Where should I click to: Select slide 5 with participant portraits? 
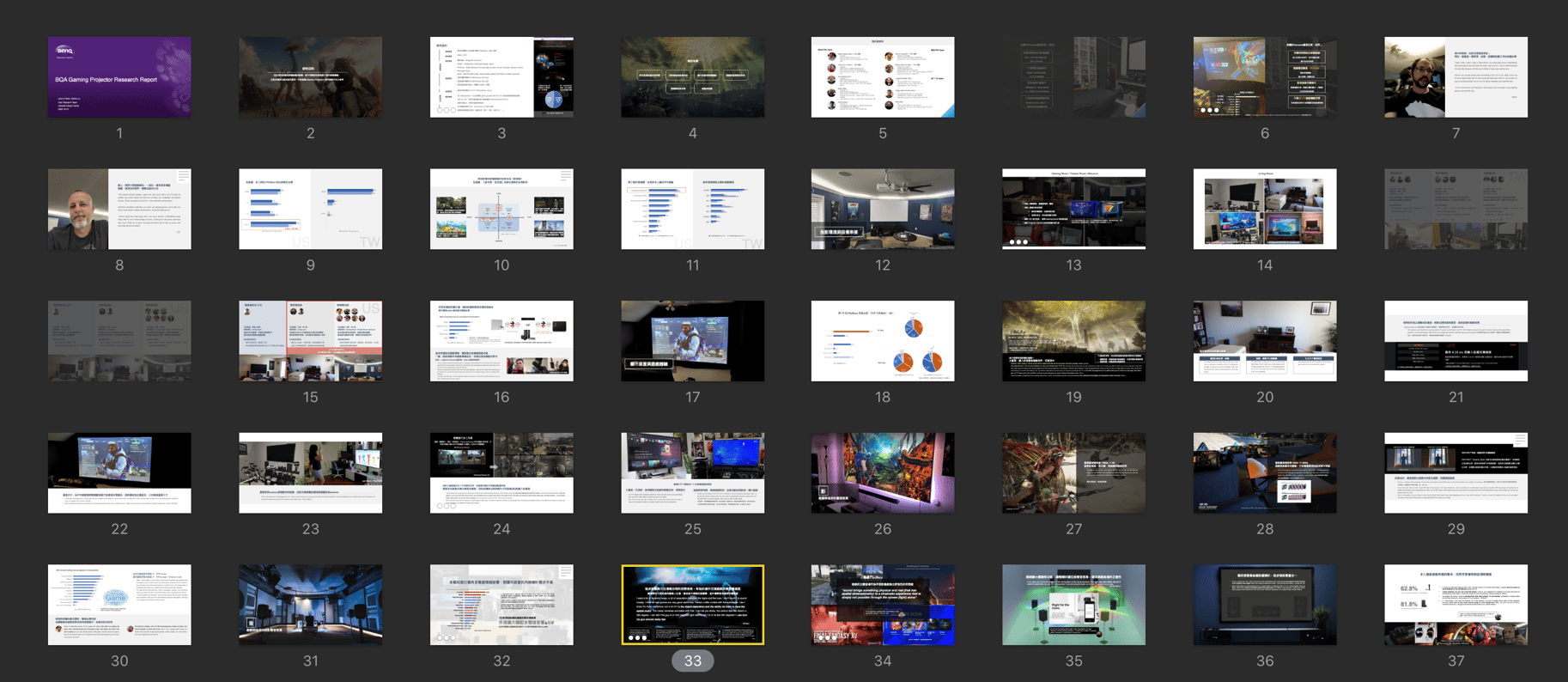coord(883,77)
